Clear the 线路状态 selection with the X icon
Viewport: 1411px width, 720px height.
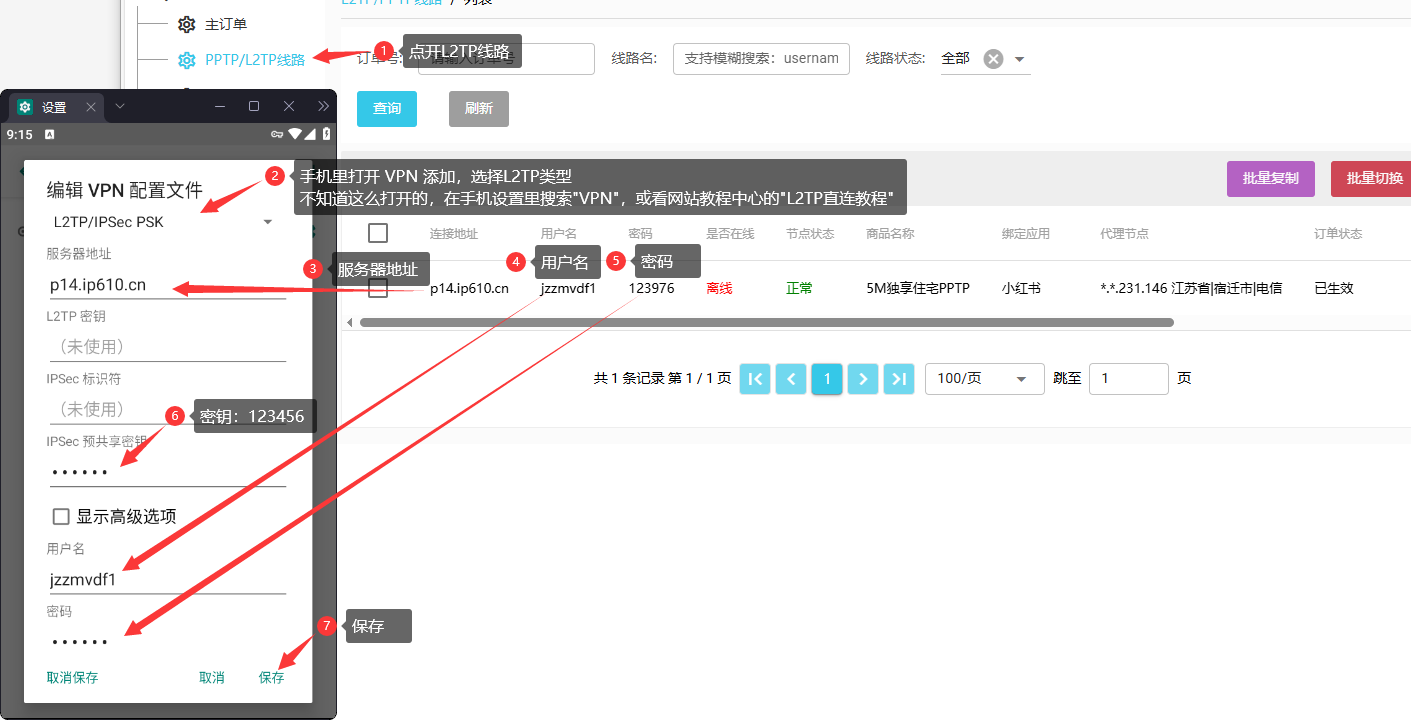point(993,59)
